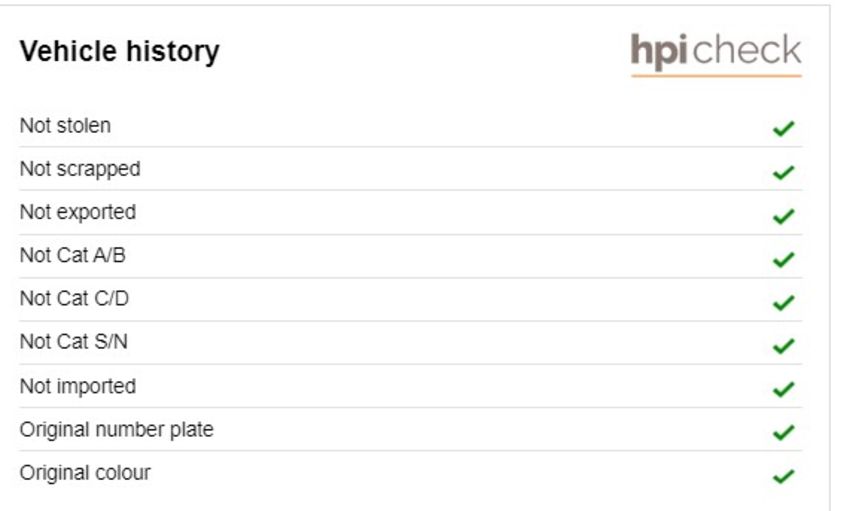
Task: Click the green tick for Not scrapped
Action: (x=783, y=172)
